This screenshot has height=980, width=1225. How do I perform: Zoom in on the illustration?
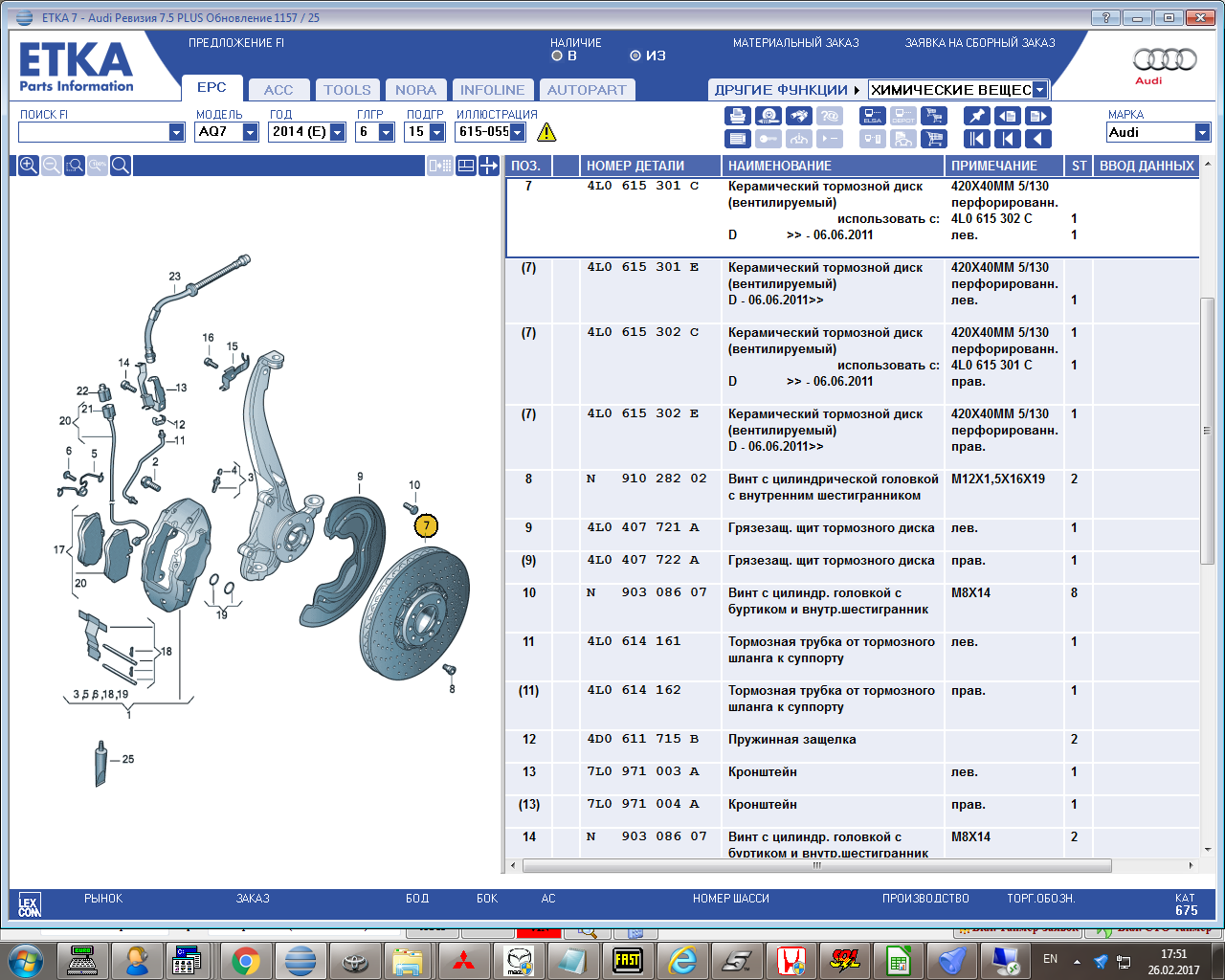29,166
